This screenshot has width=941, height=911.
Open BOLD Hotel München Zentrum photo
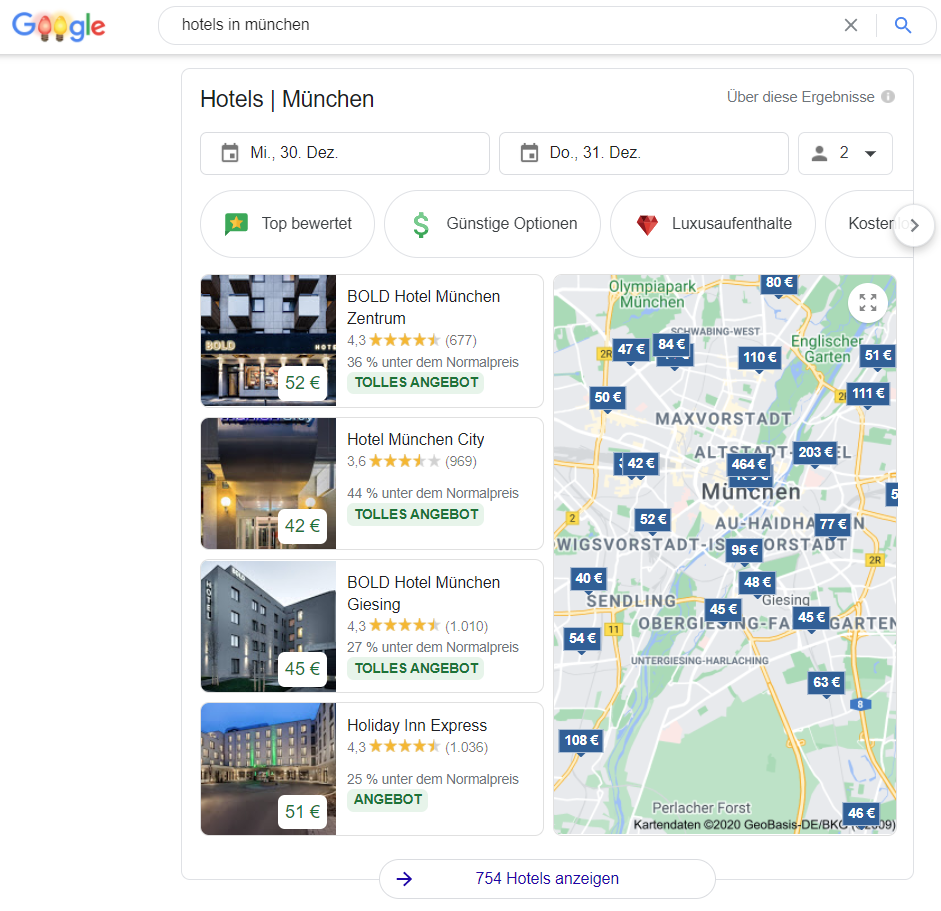[268, 340]
